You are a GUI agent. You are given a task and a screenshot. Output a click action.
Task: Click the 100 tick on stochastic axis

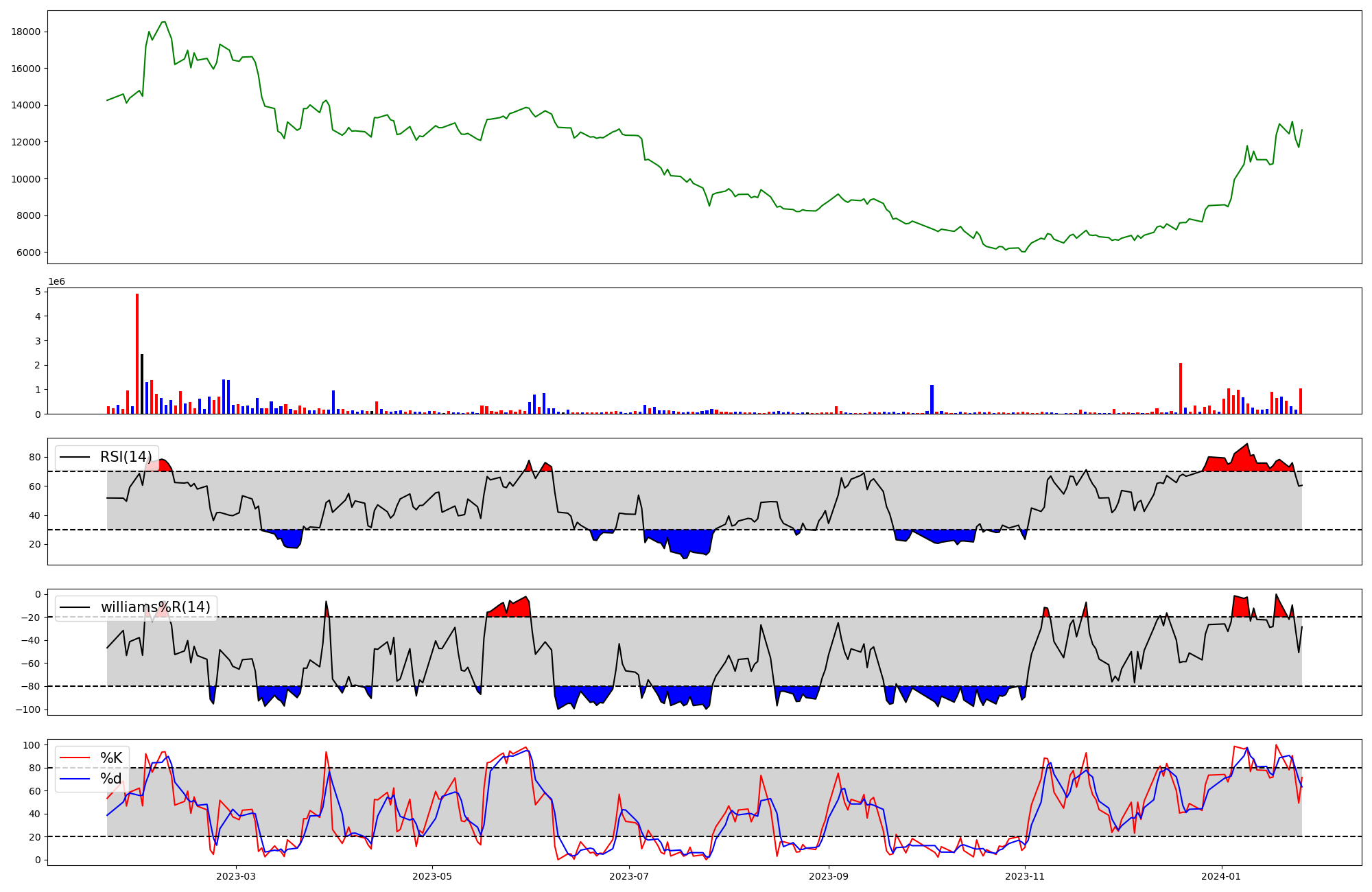[x=32, y=745]
